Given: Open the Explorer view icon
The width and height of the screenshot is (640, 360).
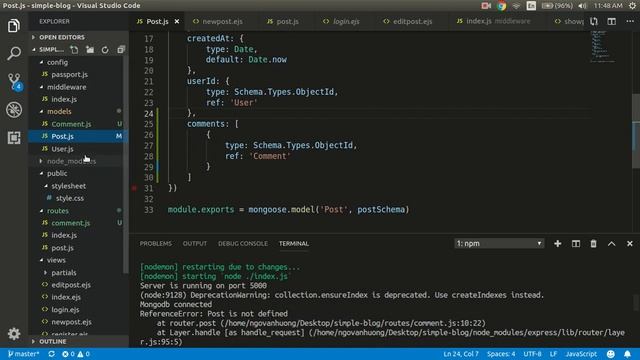Looking at the screenshot, I should pyautogui.click(x=14, y=26).
